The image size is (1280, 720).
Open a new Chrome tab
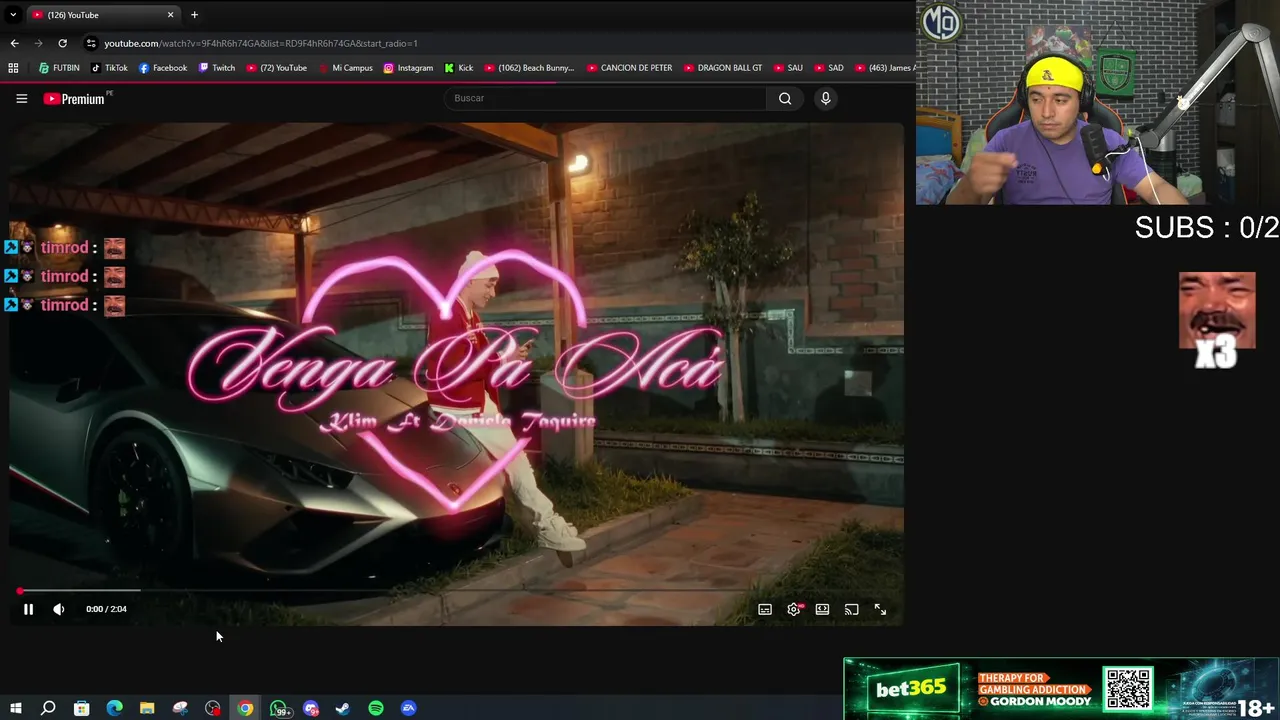pyautogui.click(x=194, y=15)
